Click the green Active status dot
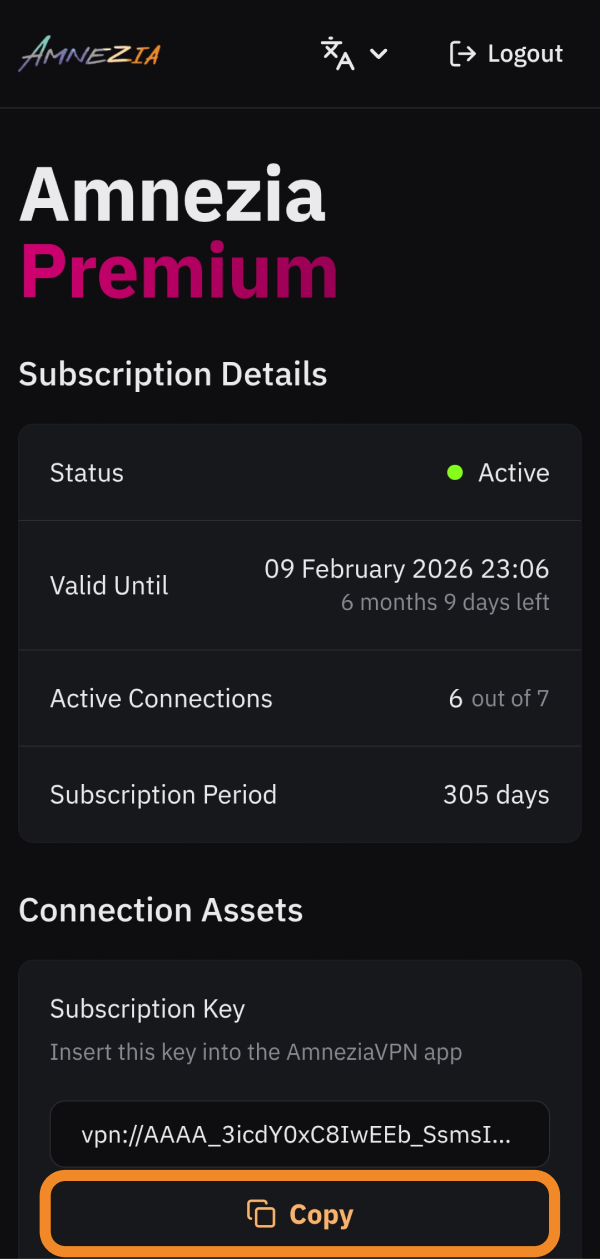Viewport: 600px width, 1259px height. [455, 473]
